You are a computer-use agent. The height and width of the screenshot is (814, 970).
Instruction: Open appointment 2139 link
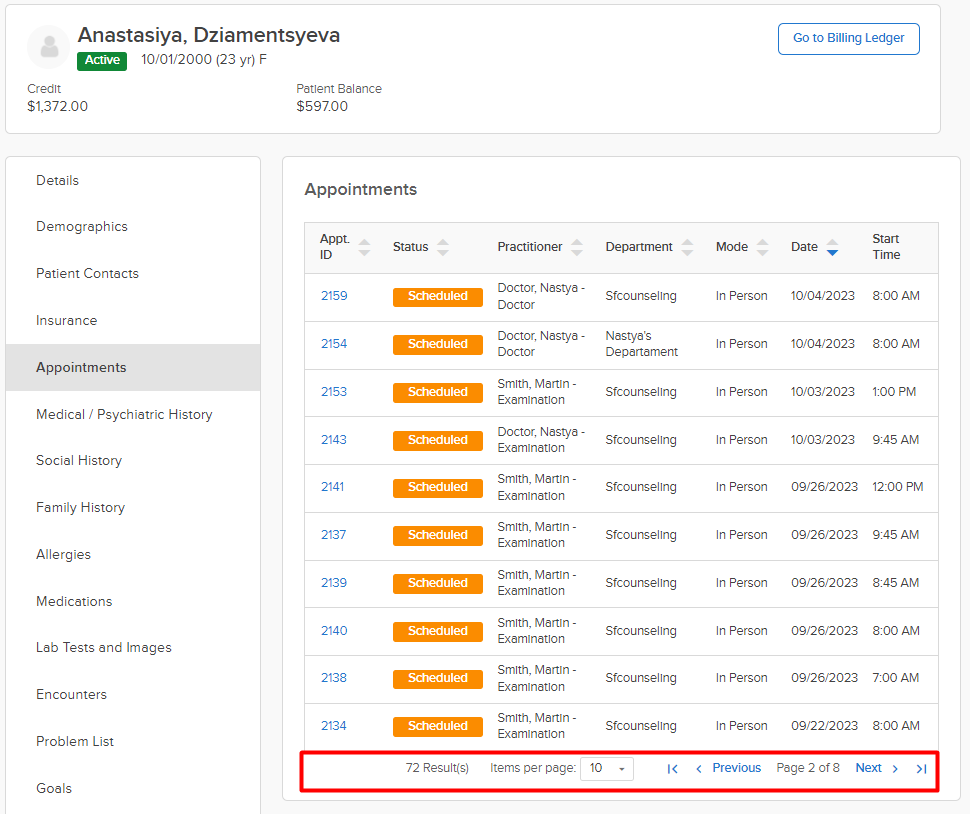click(334, 583)
